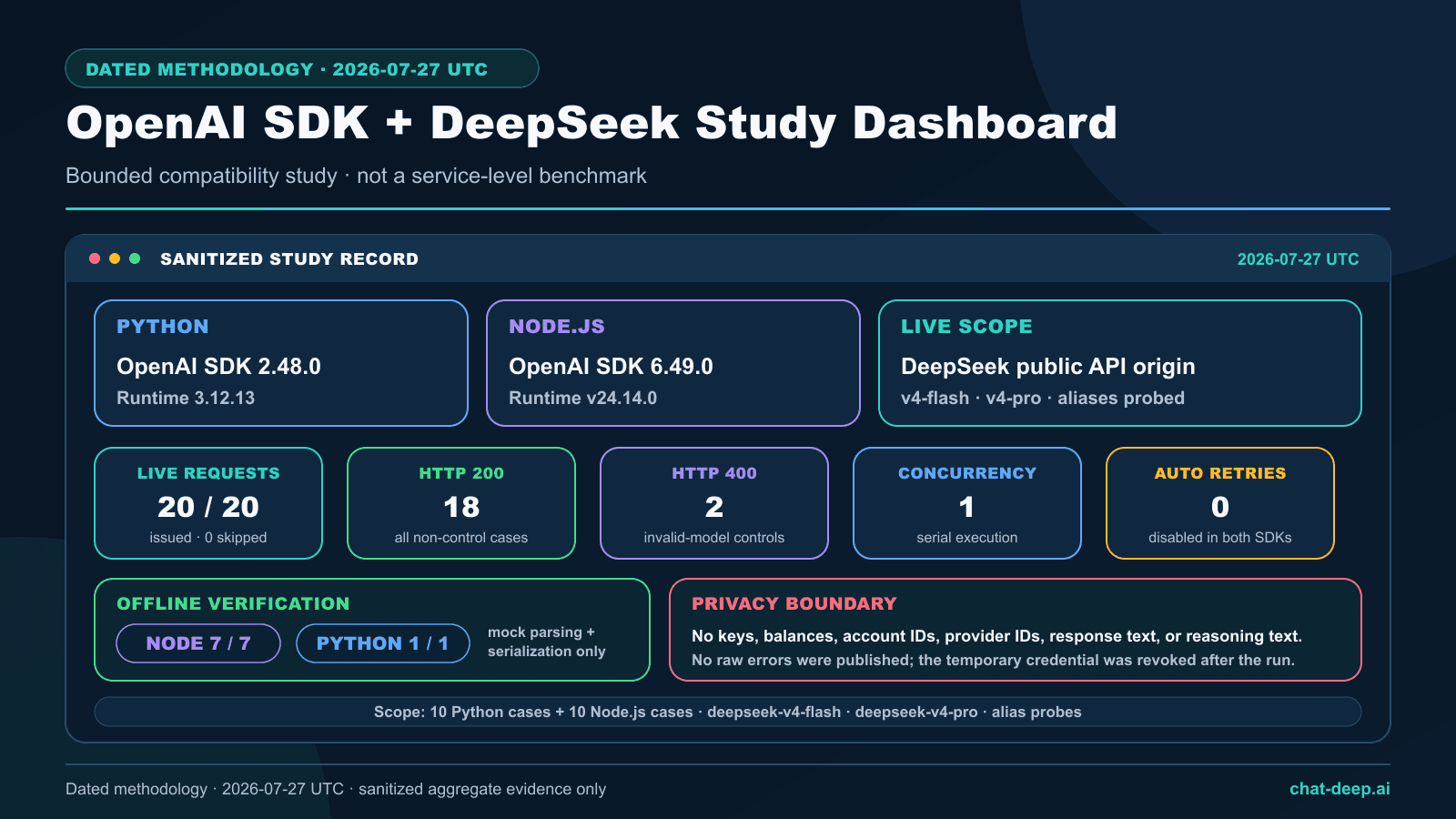The image size is (1456, 819).
Task: Click the '1' concurrency value
Action: 967,507
